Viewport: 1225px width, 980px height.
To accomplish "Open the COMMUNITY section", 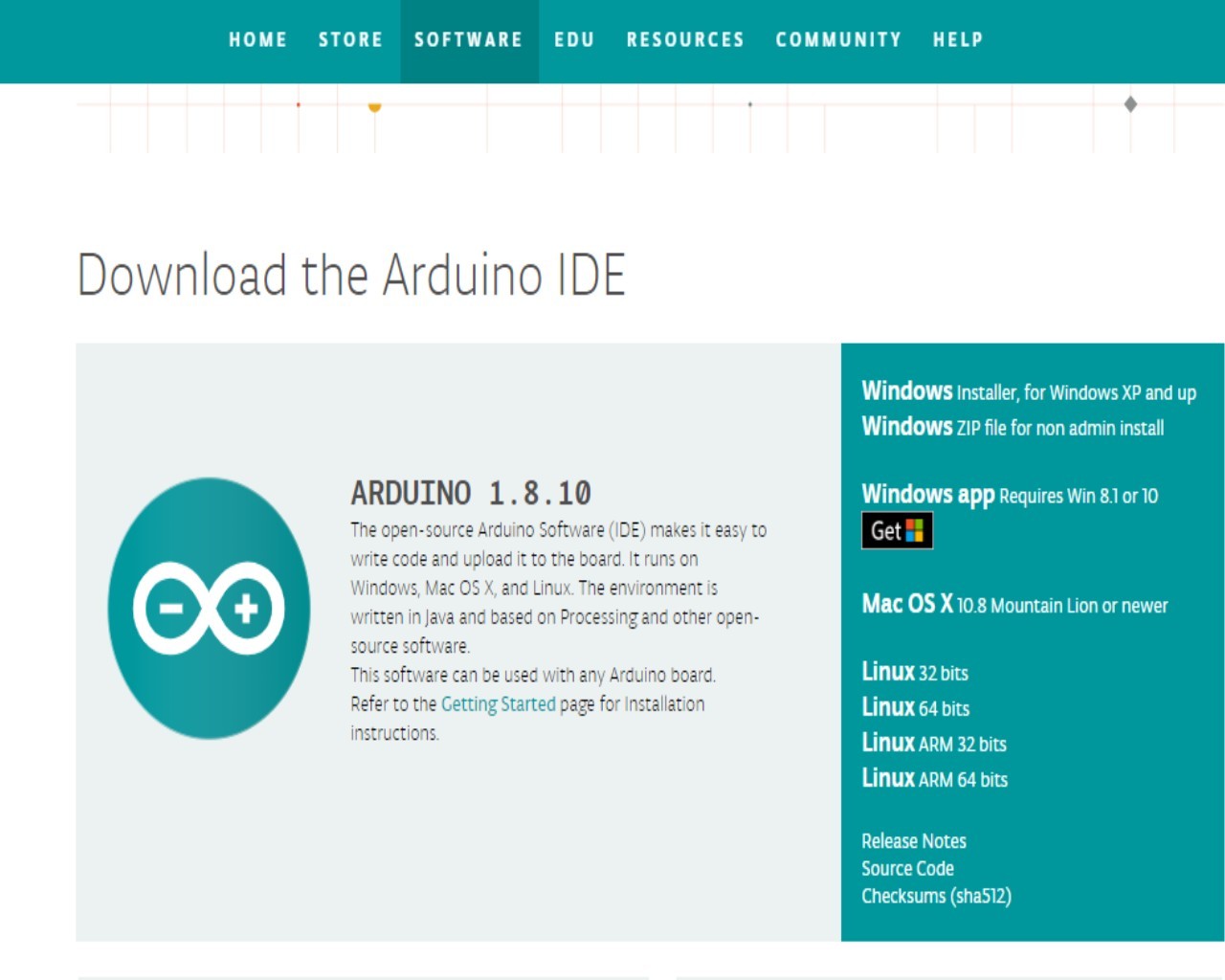I will (x=838, y=40).
